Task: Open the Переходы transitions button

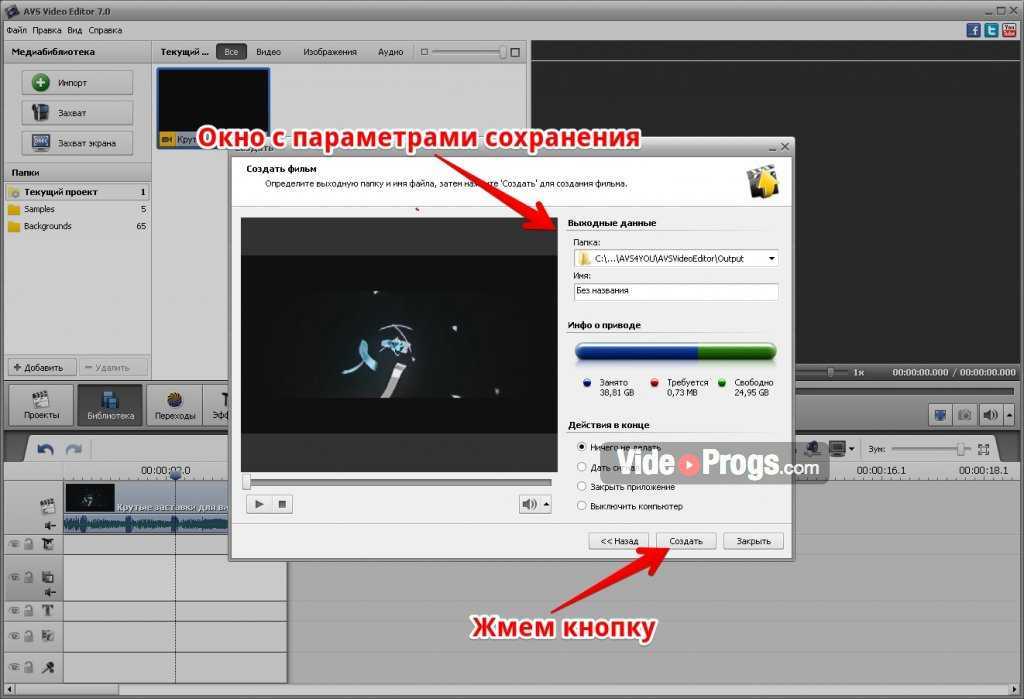Action: pos(174,405)
